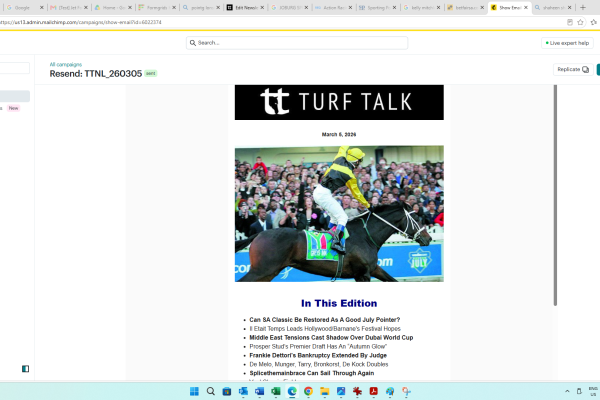Click the Turf Talk header banner
Viewport: 600px width, 400px height.
(339, 102)
